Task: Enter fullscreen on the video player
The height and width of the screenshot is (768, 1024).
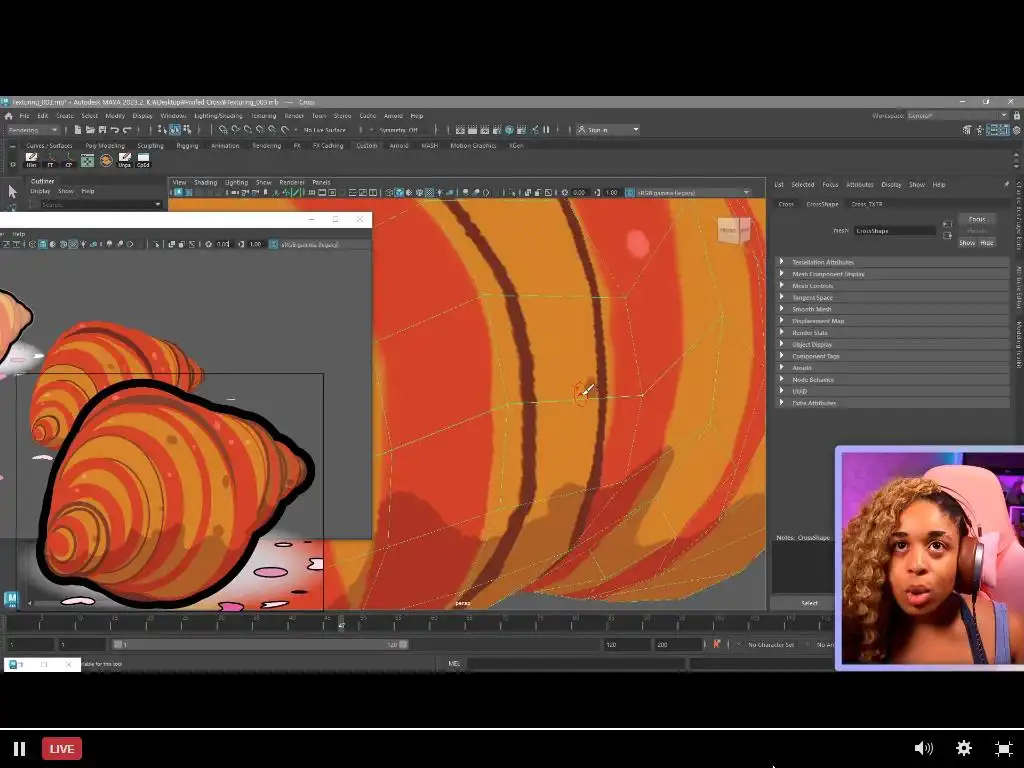Action: 1003,748
